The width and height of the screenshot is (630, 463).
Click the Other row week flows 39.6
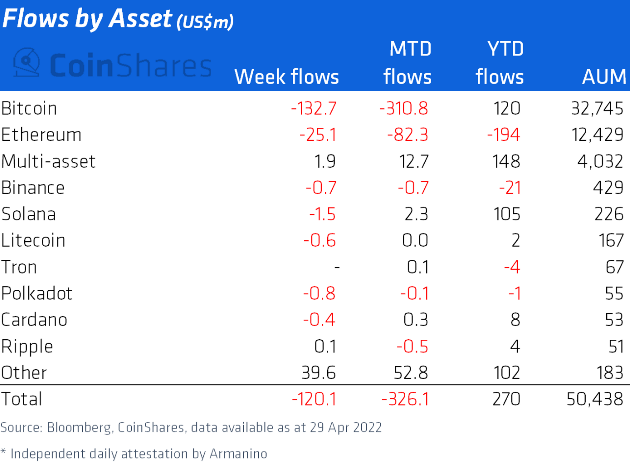click(x=319, y=373)
